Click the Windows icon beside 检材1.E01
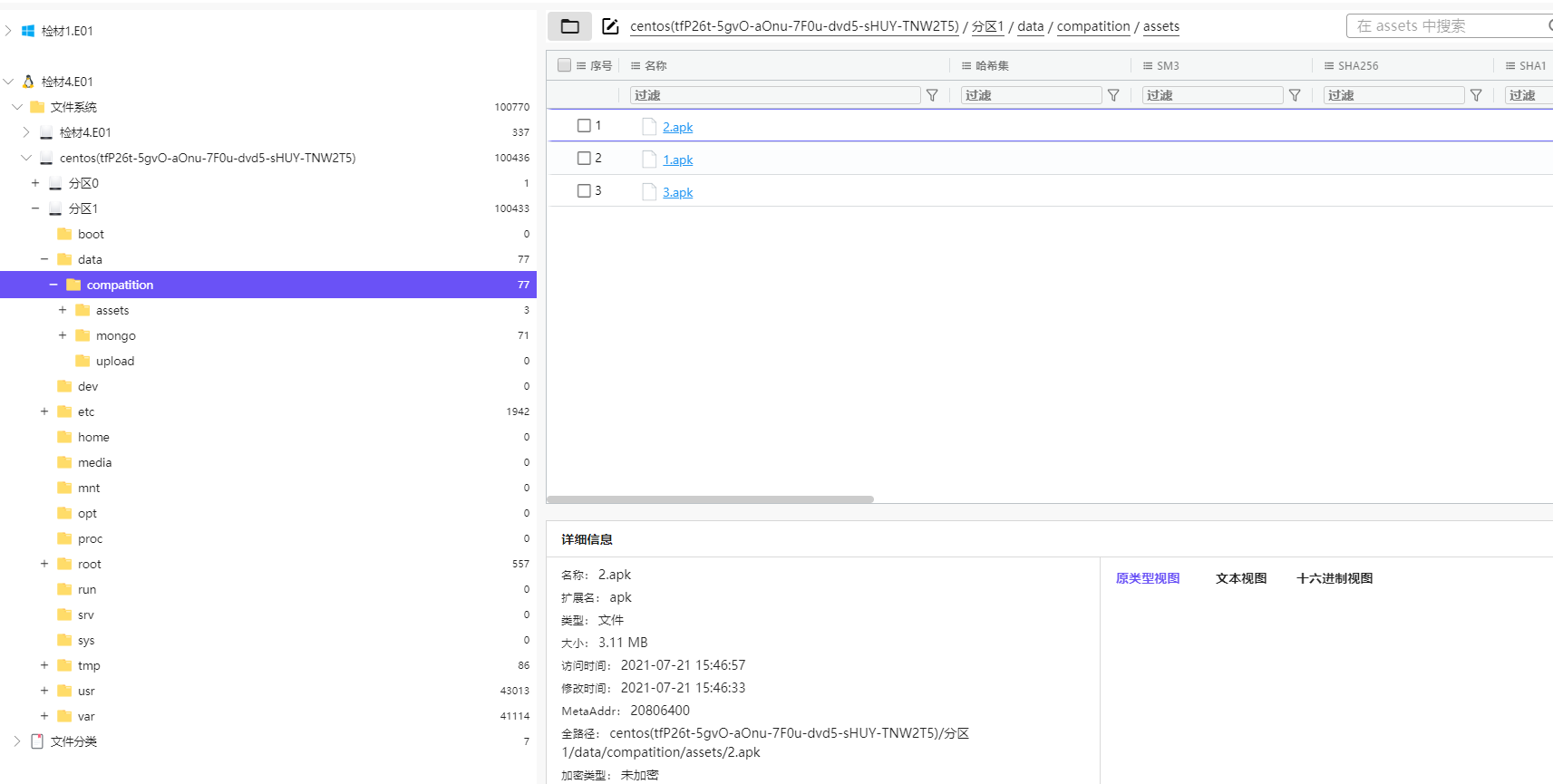Screen dimensions: 1553x784 tap(28, 31)
